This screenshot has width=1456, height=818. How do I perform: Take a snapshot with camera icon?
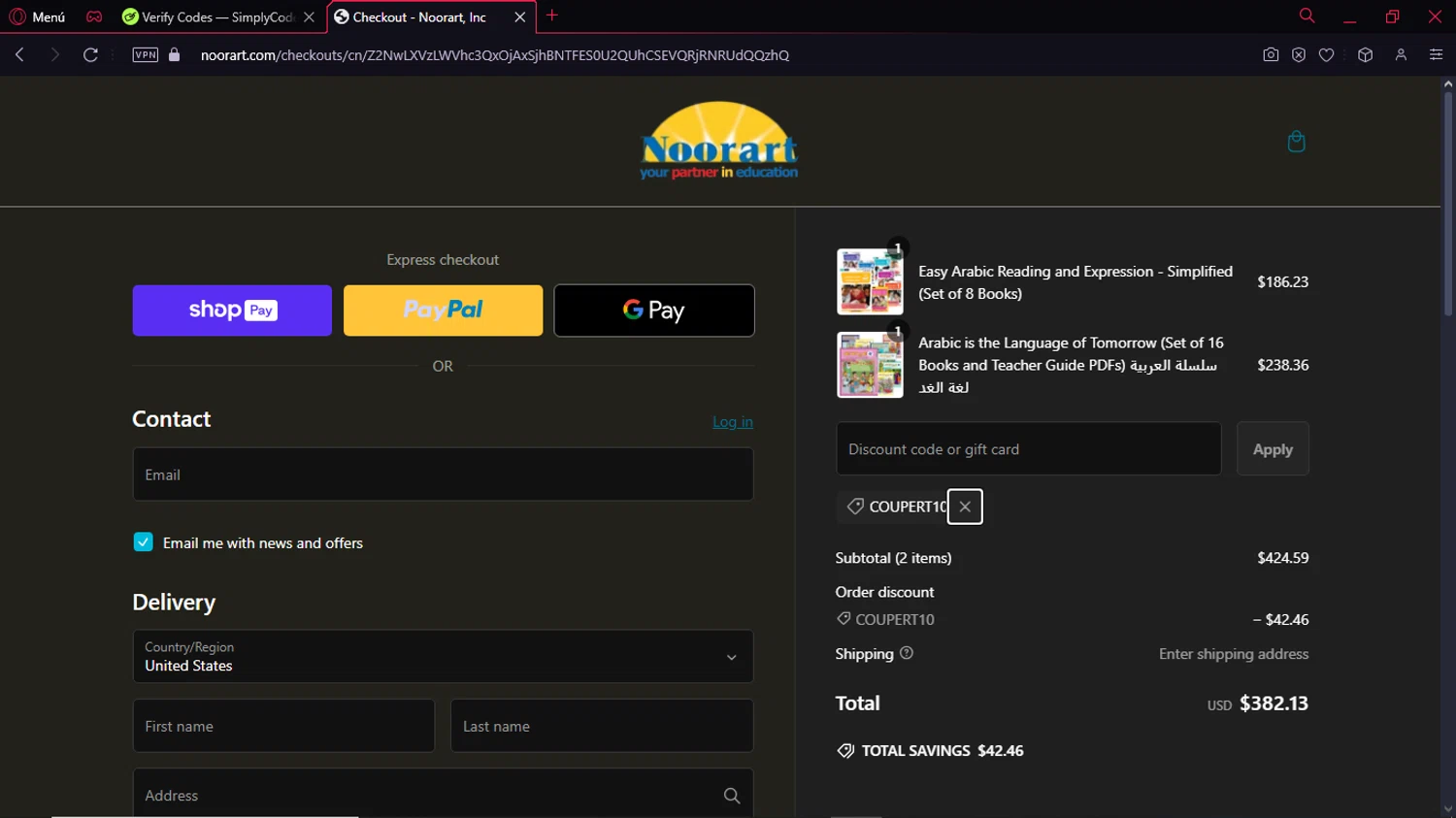click(1271, 55)
